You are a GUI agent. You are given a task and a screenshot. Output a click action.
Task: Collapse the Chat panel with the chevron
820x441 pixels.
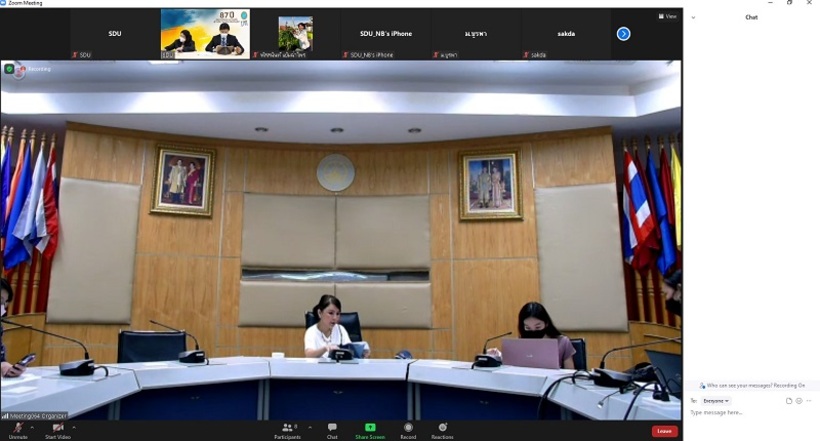[x=693, y=17]
